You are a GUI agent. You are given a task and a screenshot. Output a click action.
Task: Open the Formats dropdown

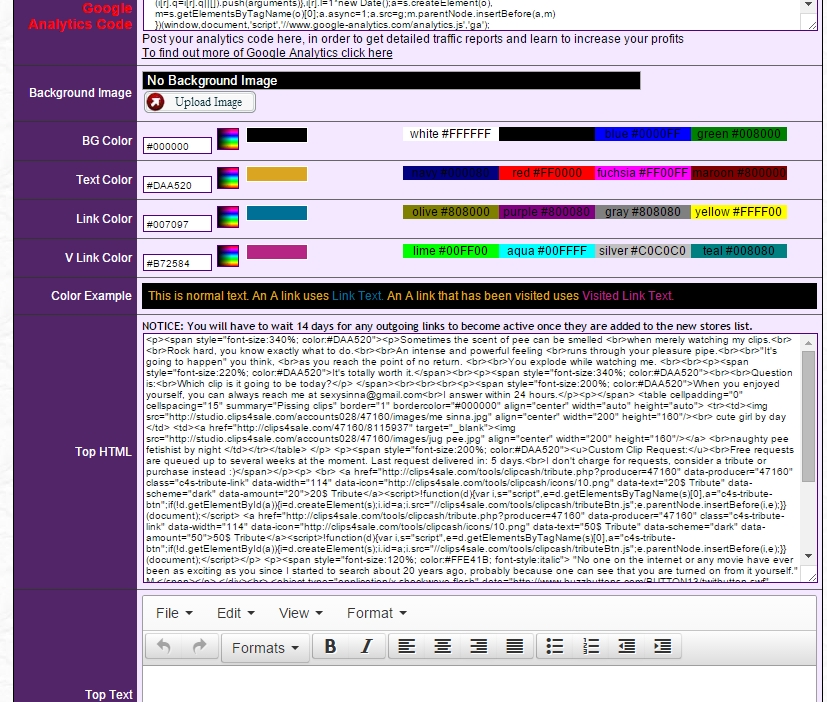265,648
